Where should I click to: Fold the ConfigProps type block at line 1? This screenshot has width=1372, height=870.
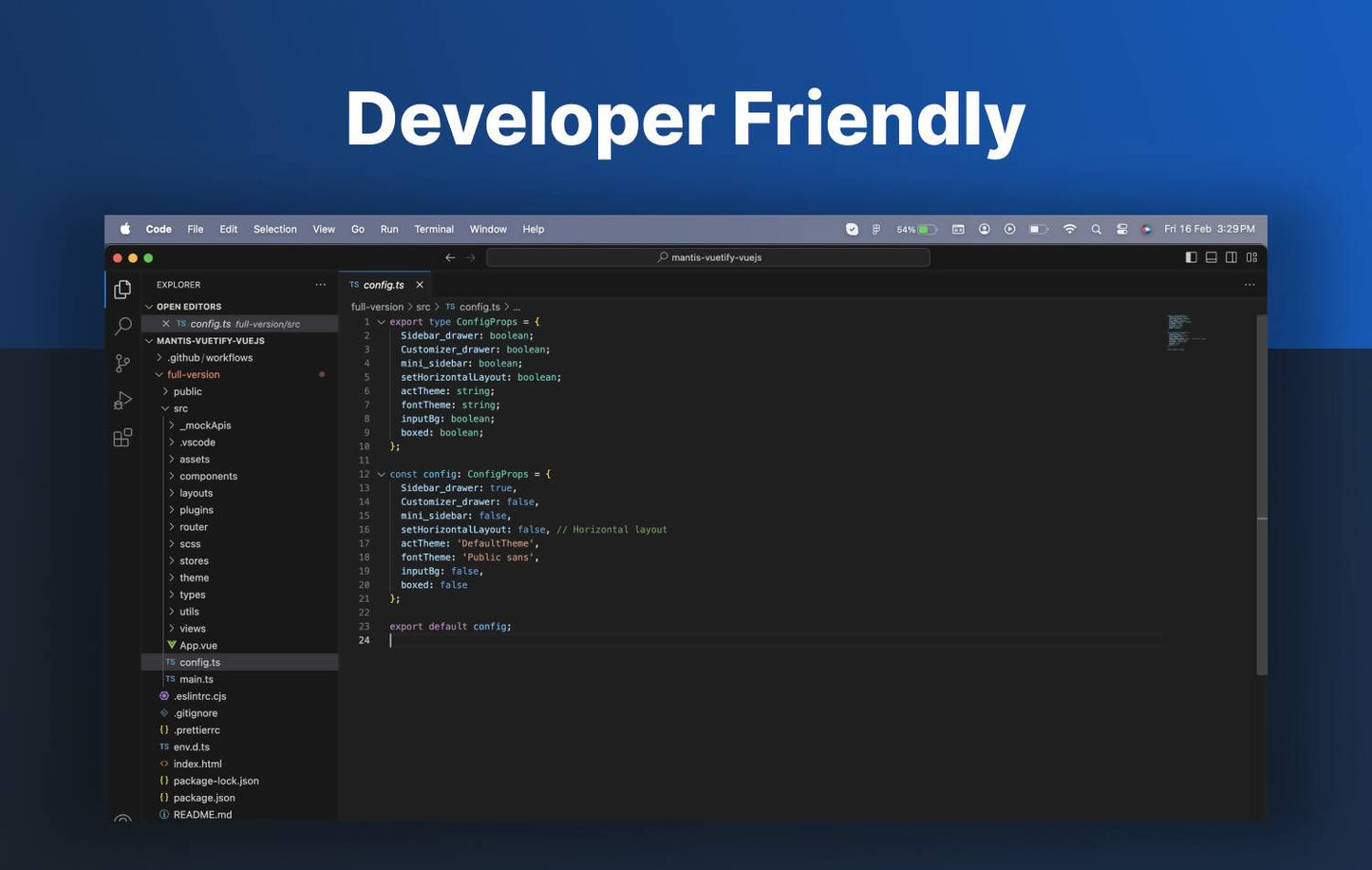coord(382,322)
